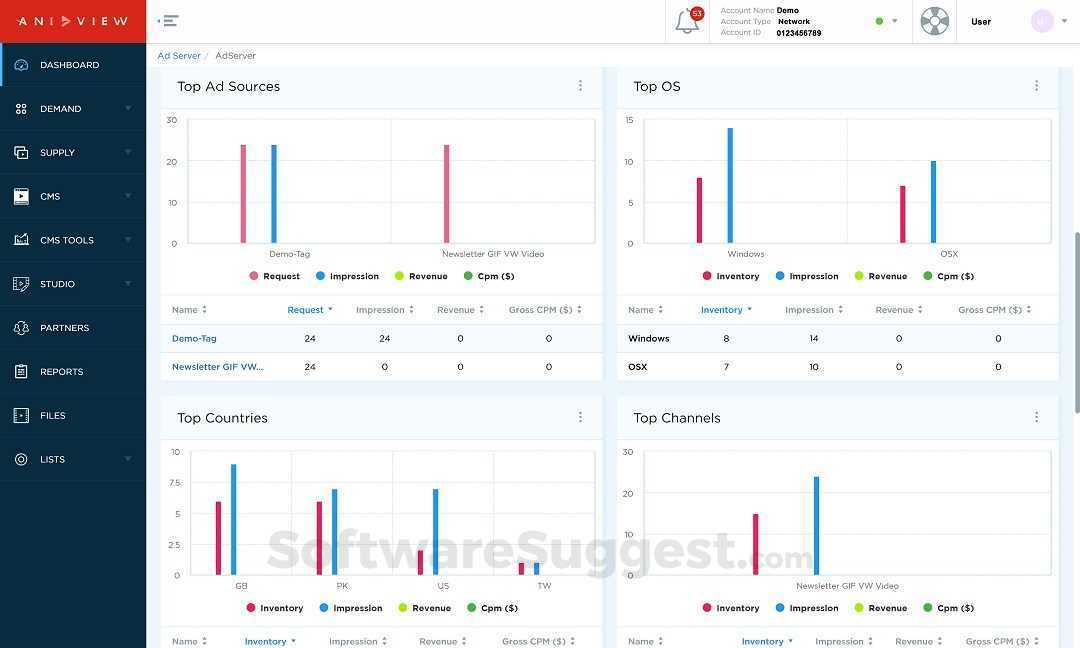Click the Cpm ($) green legend swatch in Top Channels
The height and width of the screenshot is (648, 1080).
coord(928,608)
